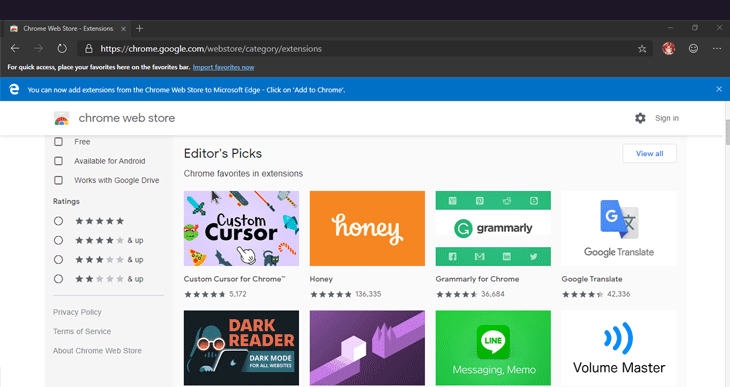This screenshot has width=730, height=387.
Task: Click the forward navigation arrow
Action: 38,48
